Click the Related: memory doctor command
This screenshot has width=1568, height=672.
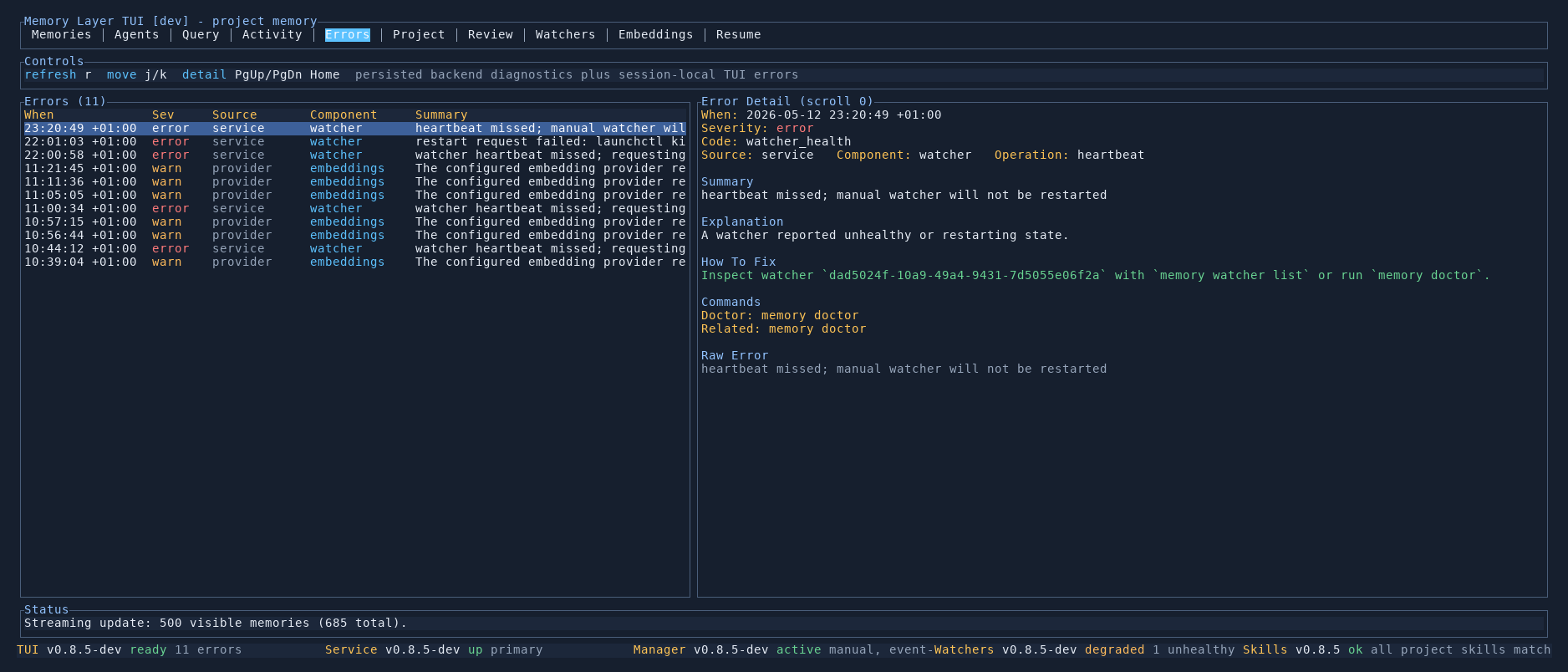pos(784,328)
